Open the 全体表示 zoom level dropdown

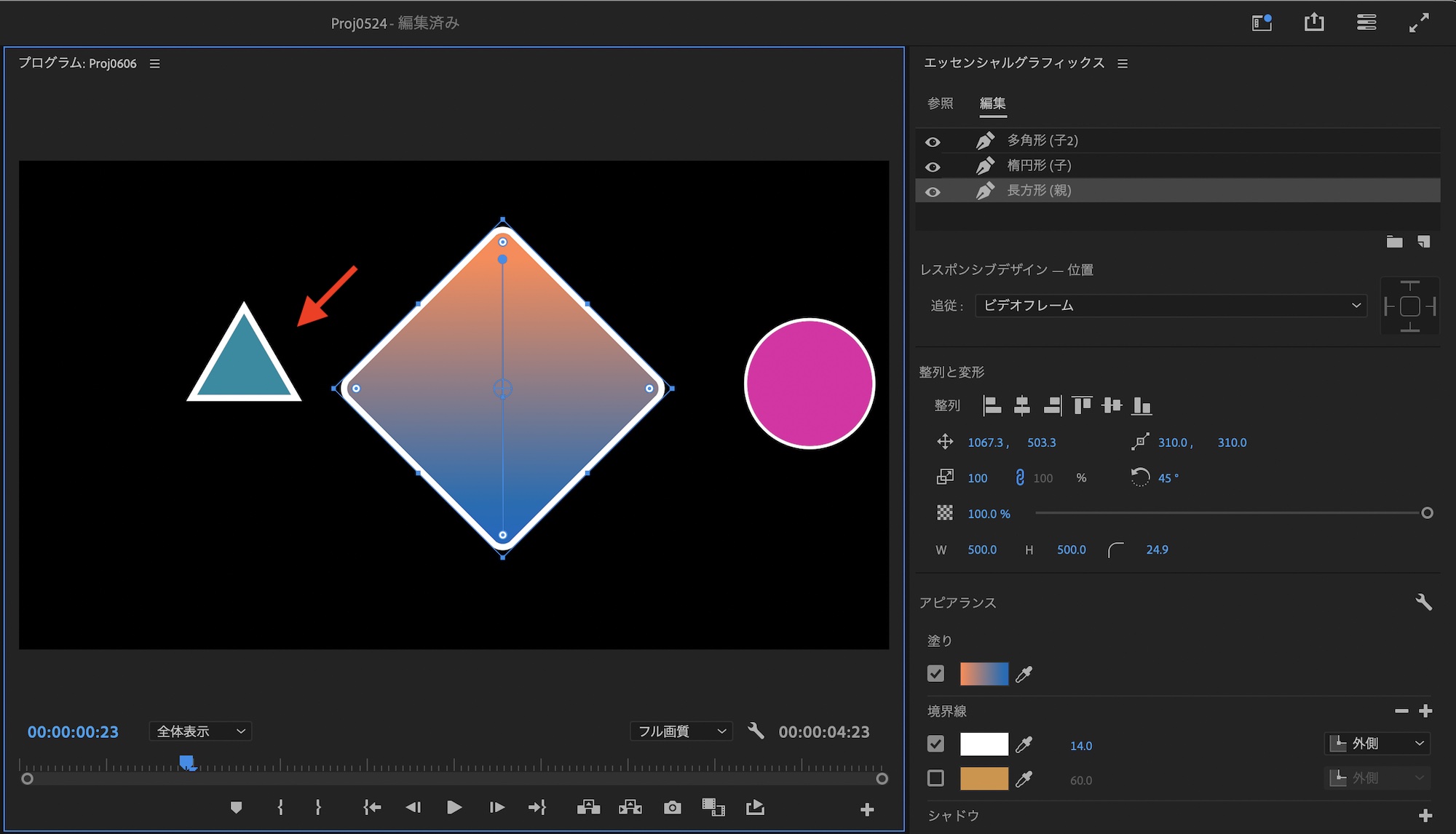200,731
